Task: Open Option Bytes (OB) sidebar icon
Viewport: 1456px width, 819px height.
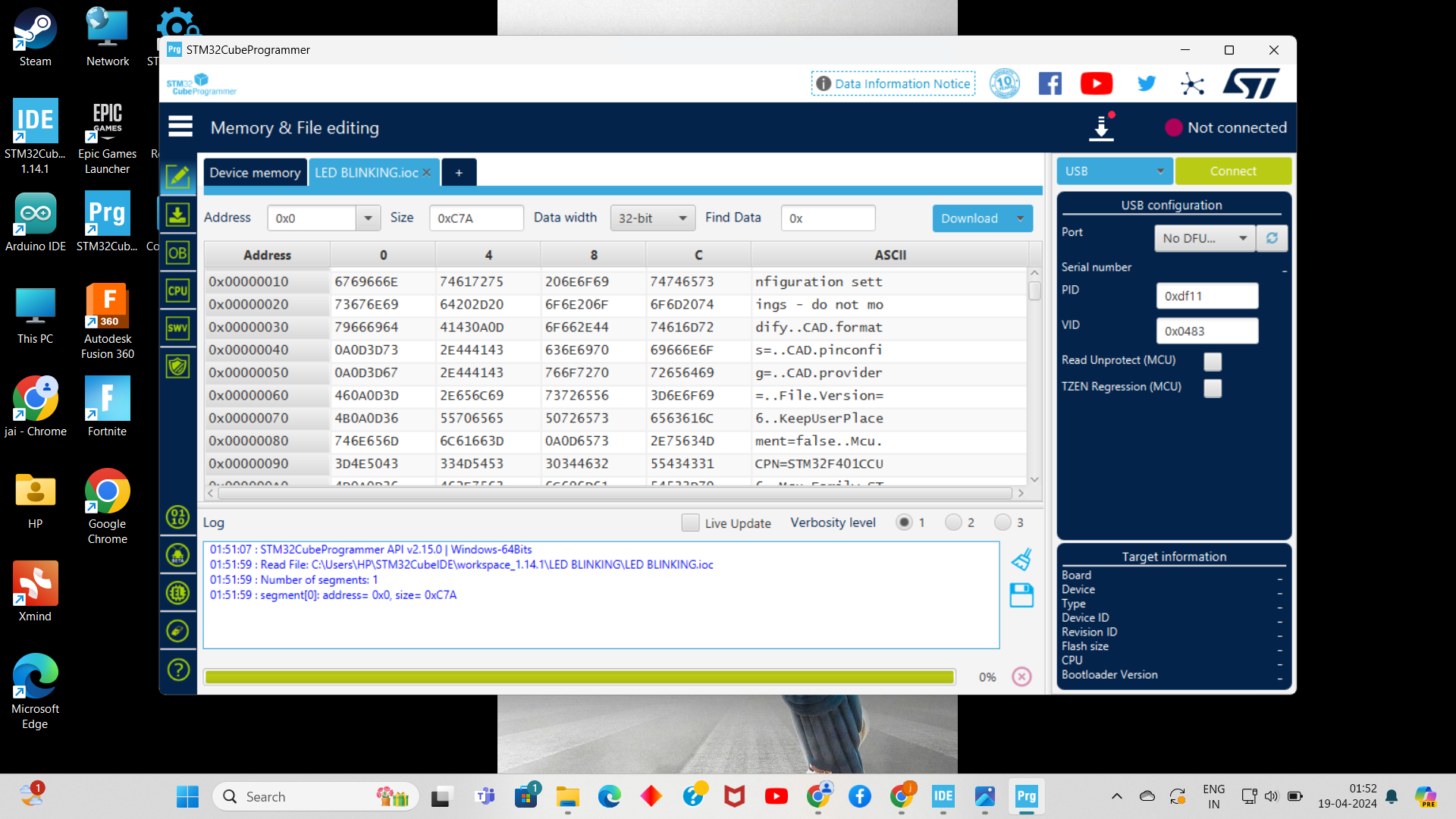Action: click(x=178, y=253)
